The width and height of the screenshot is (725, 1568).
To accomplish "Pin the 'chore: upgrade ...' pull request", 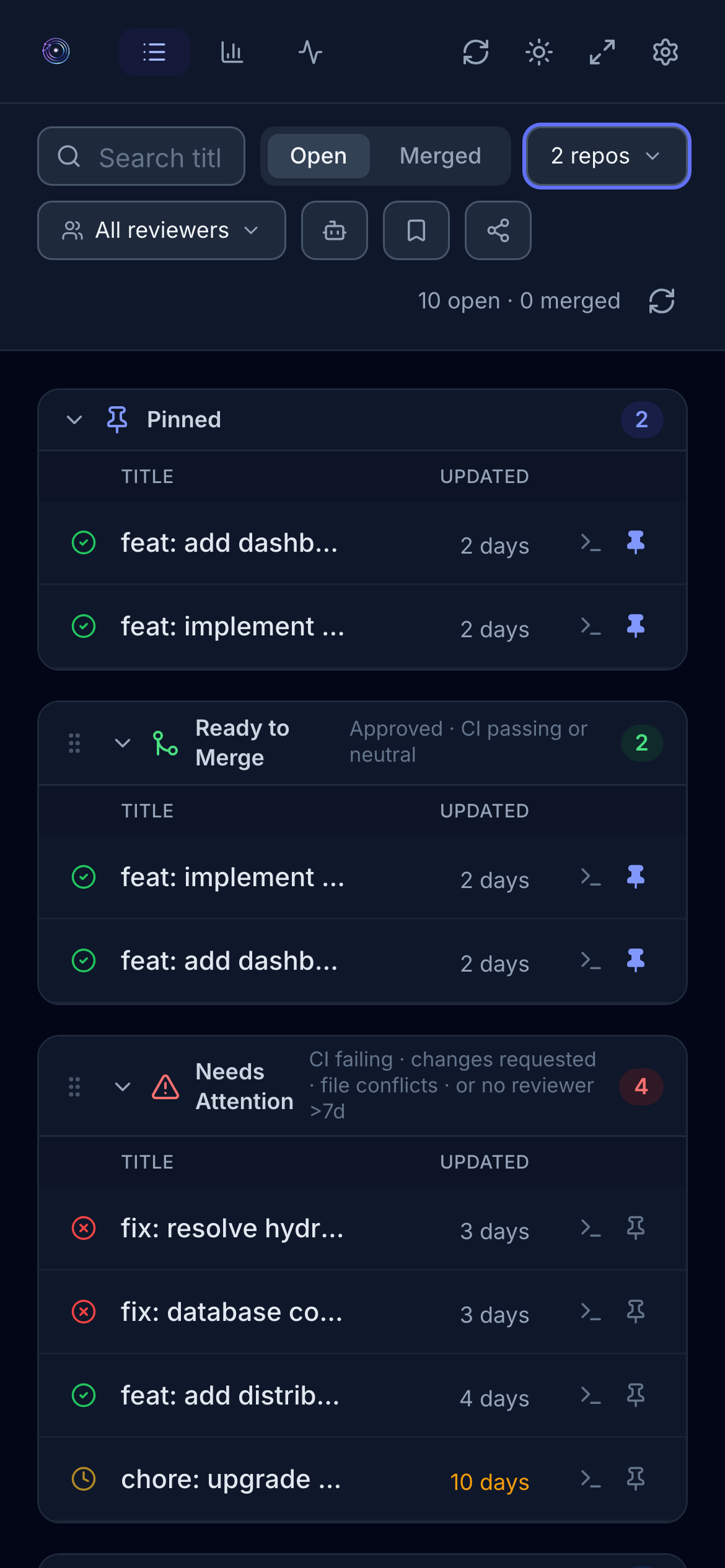I will pos(636,1479).
